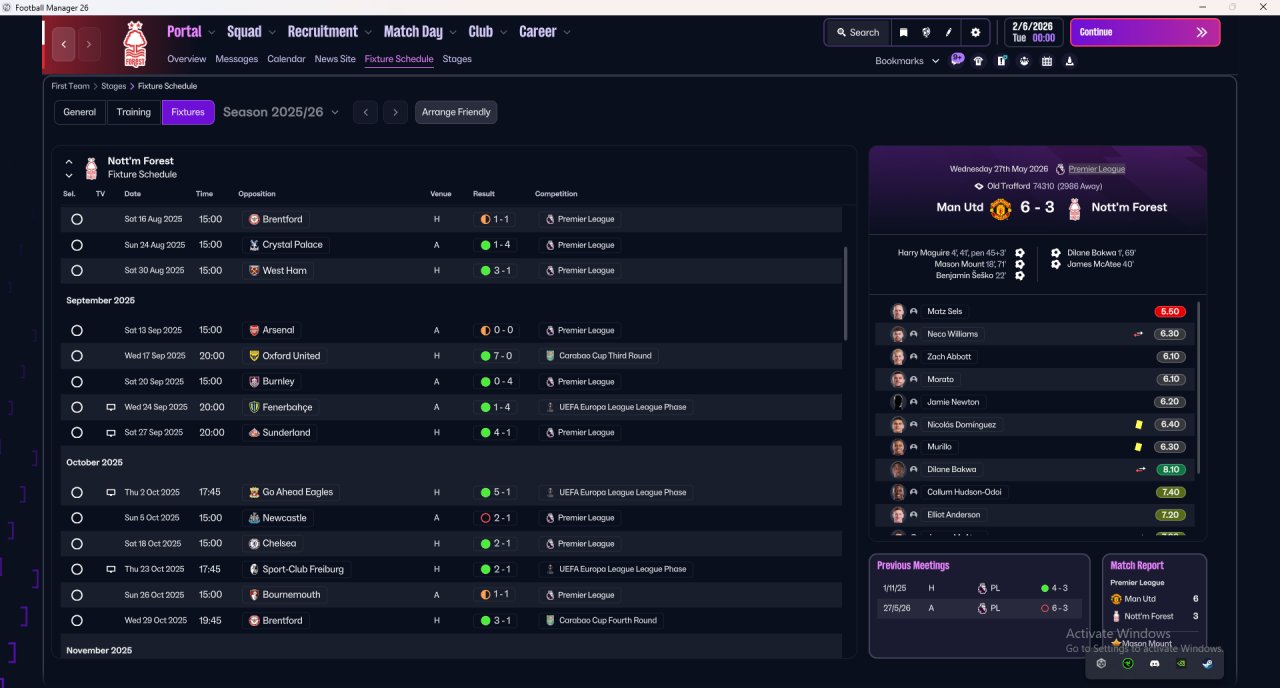Select the Chelsea fixture radio
1280x688 pixels.
[77, 543]
